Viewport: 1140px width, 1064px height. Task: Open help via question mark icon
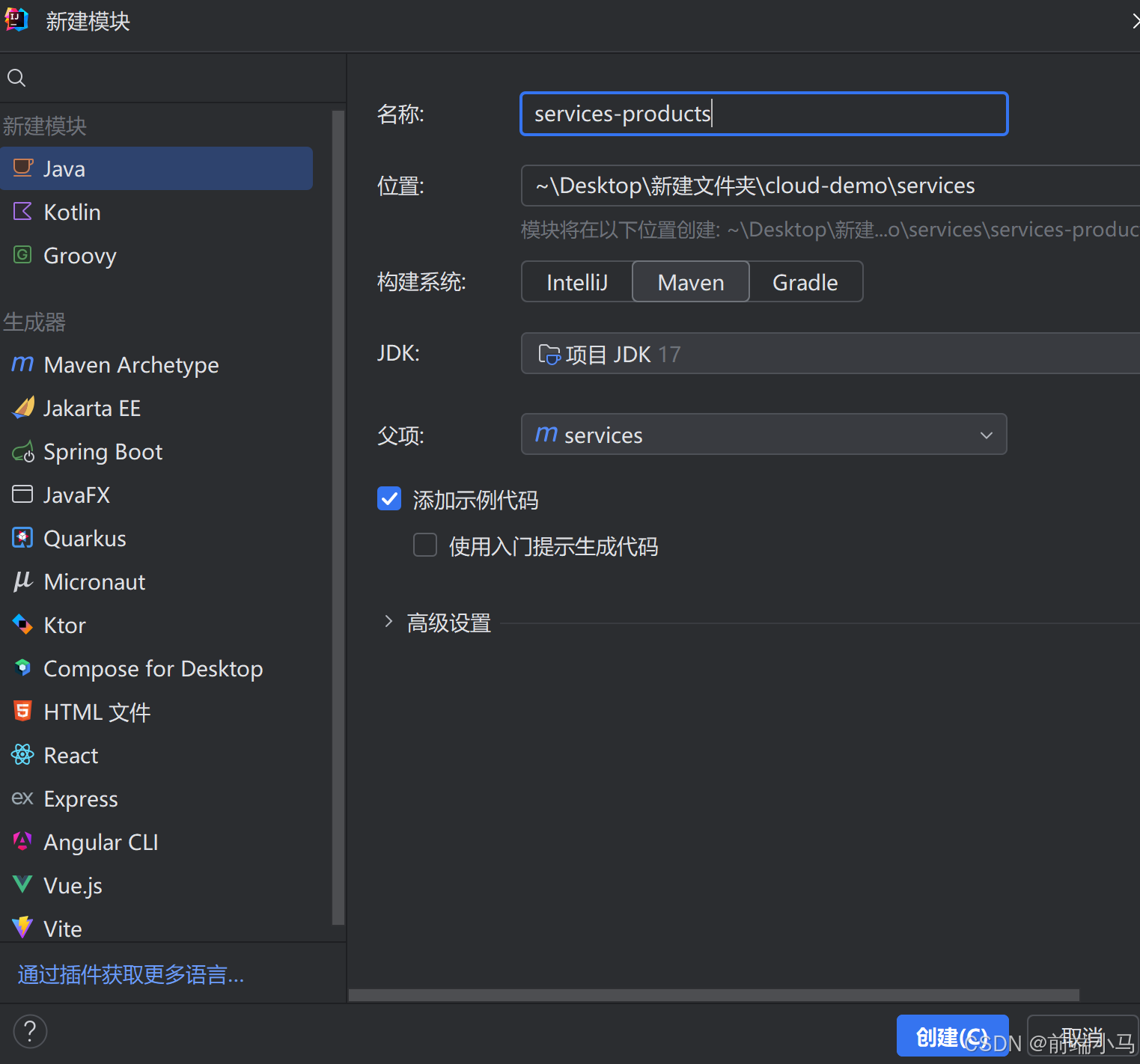pos(30,1032)
